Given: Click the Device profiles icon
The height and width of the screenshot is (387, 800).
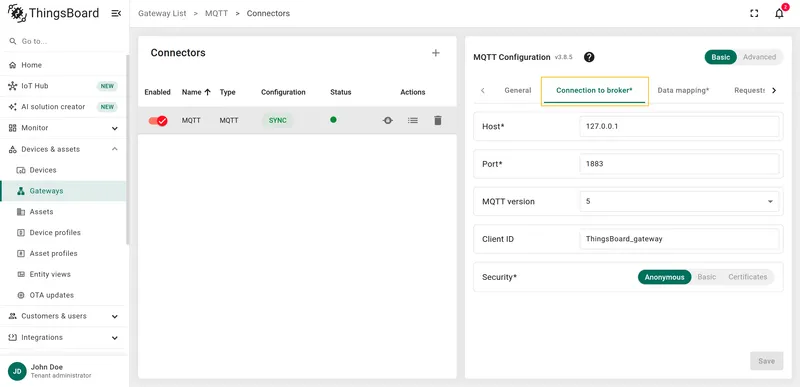Looking at the screenshot, I should tap(21, 233).
